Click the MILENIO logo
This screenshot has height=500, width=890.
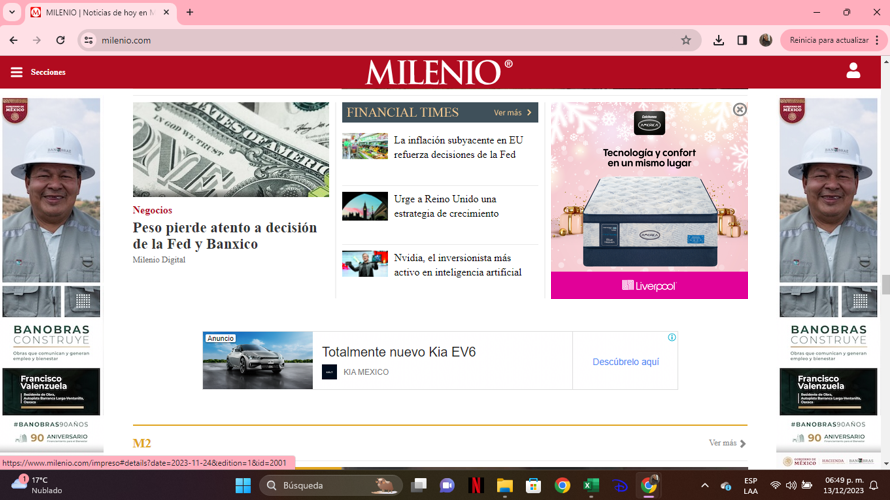[x=439, y=72]
